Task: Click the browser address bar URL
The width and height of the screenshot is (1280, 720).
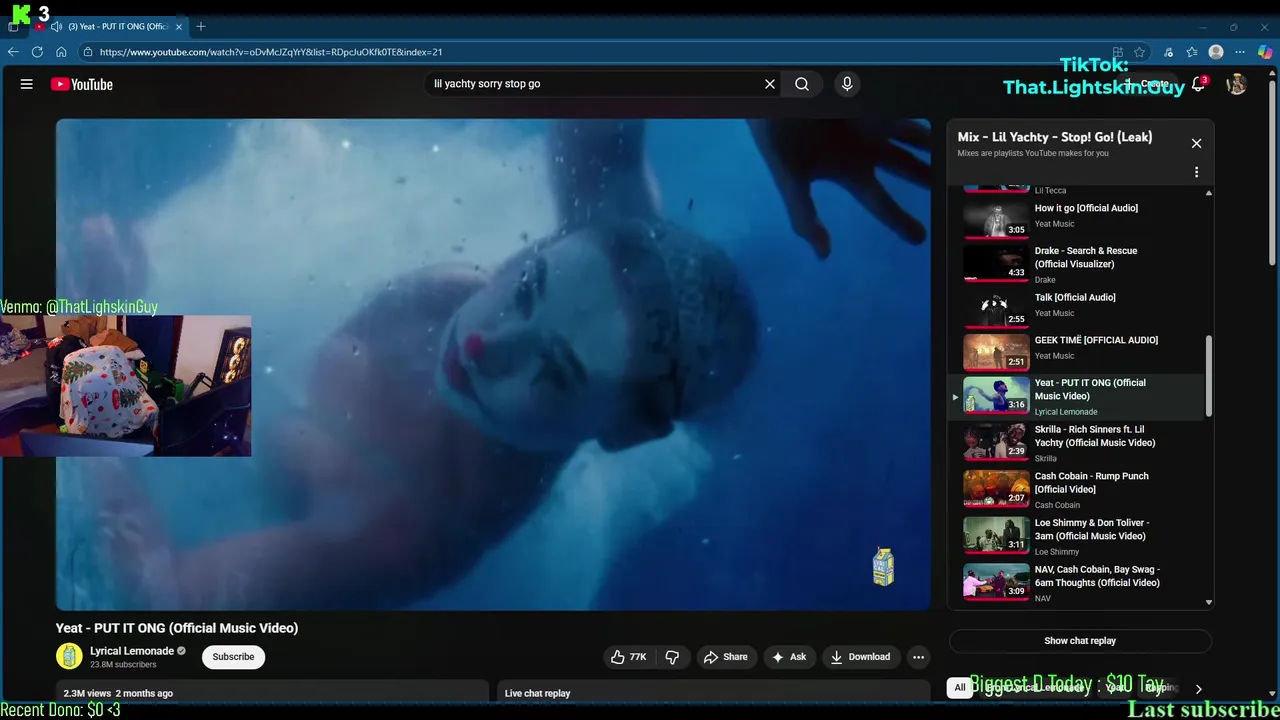Action: click(x=270, y=52)
